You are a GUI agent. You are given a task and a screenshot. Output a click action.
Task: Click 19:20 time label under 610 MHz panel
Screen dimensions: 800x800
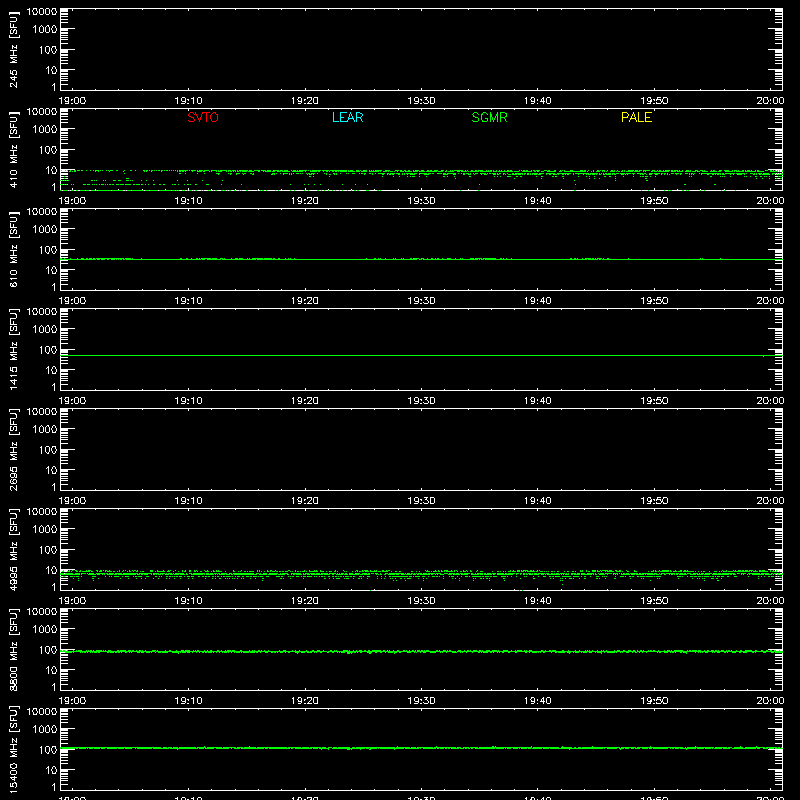[x=305, y=301]
